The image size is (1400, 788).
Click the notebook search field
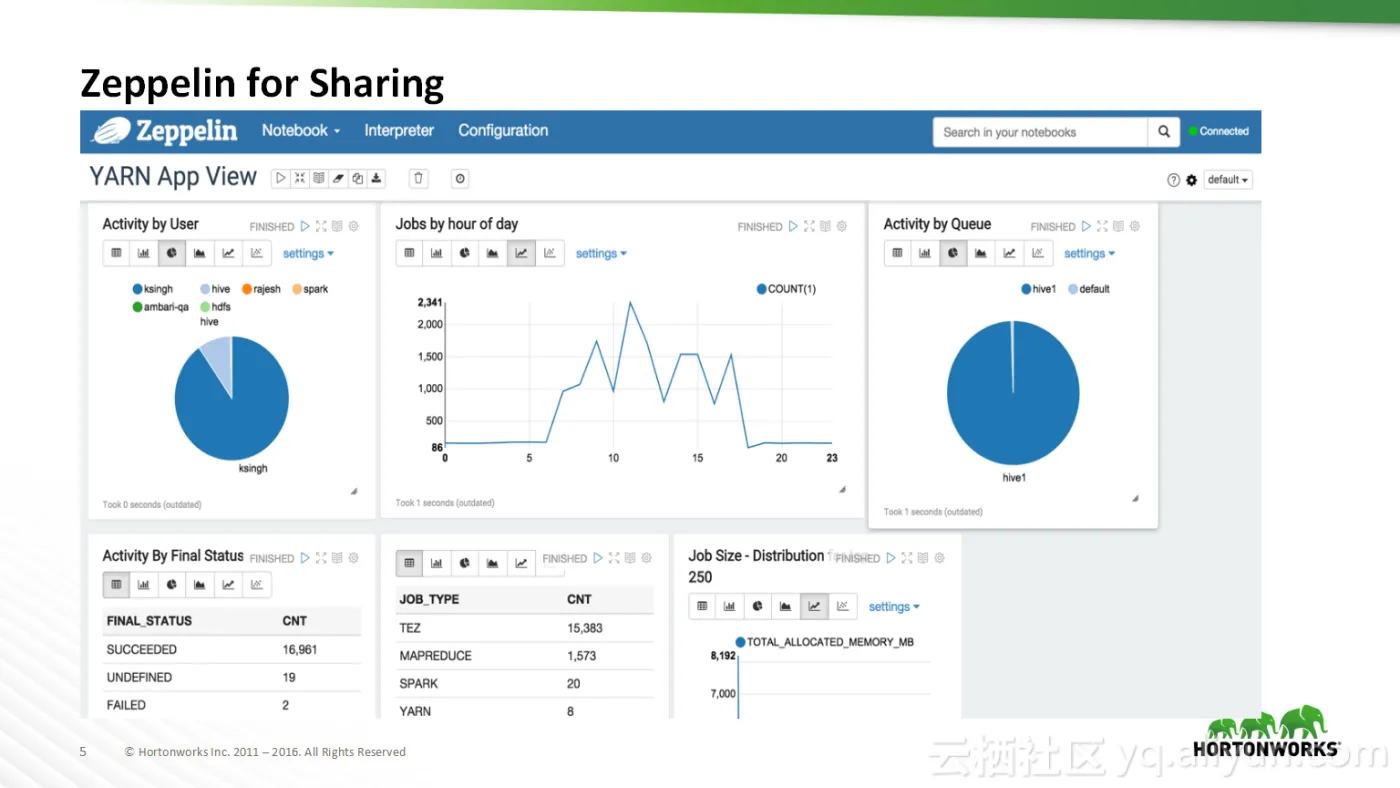click(x=1041, y=132)
